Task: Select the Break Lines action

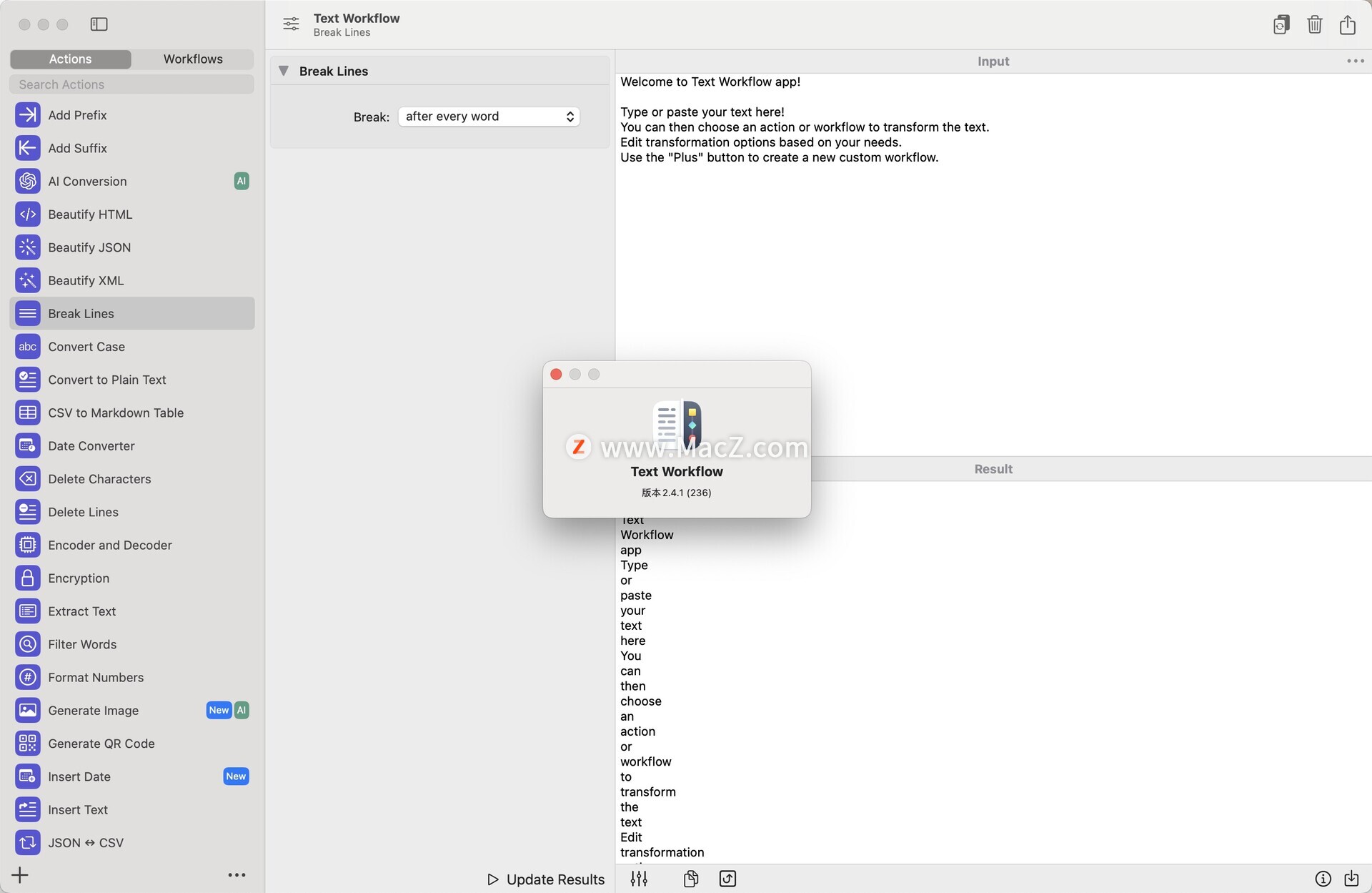Action: click(132, 313)
